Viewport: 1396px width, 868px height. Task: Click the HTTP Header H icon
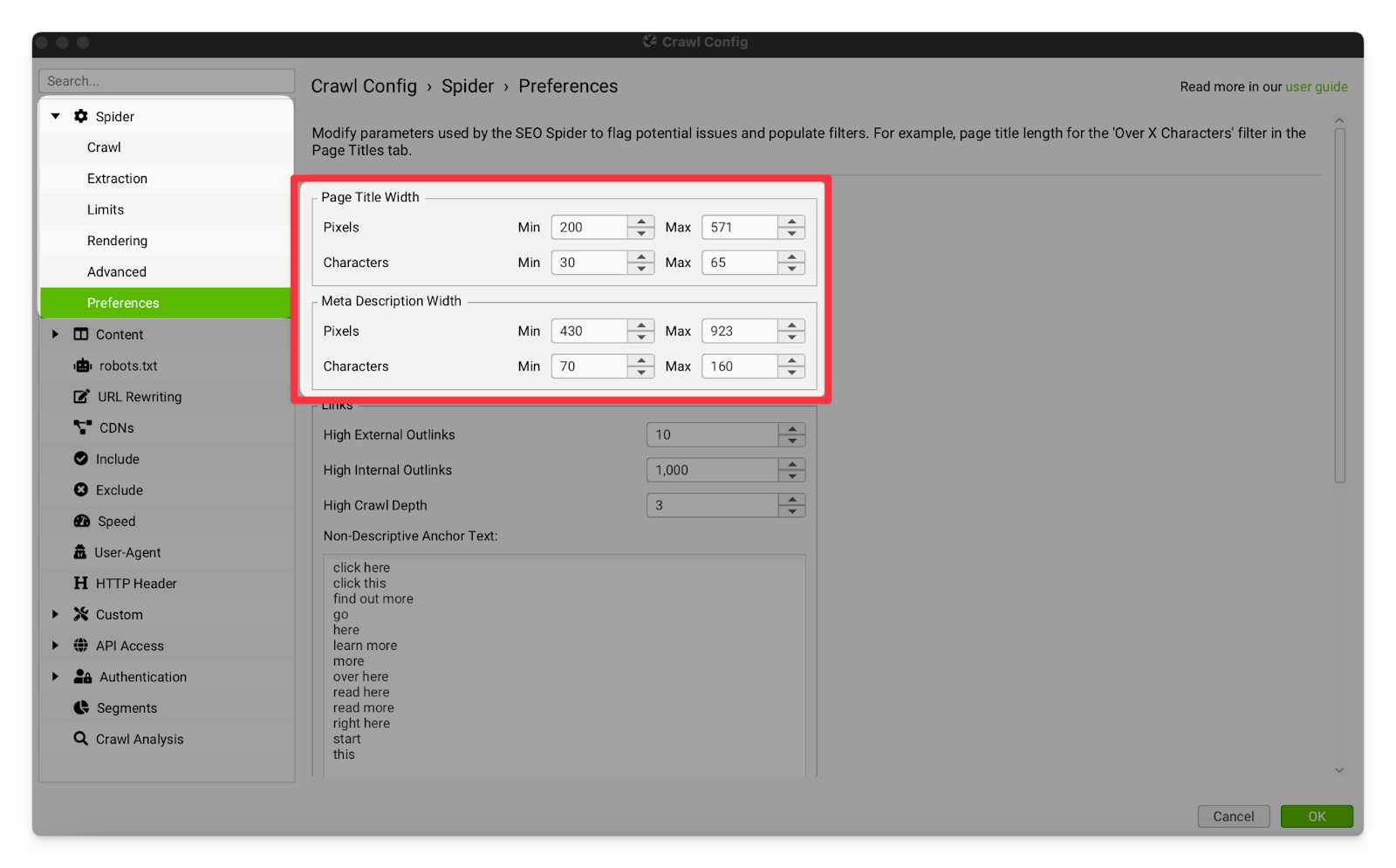point(81,584)
